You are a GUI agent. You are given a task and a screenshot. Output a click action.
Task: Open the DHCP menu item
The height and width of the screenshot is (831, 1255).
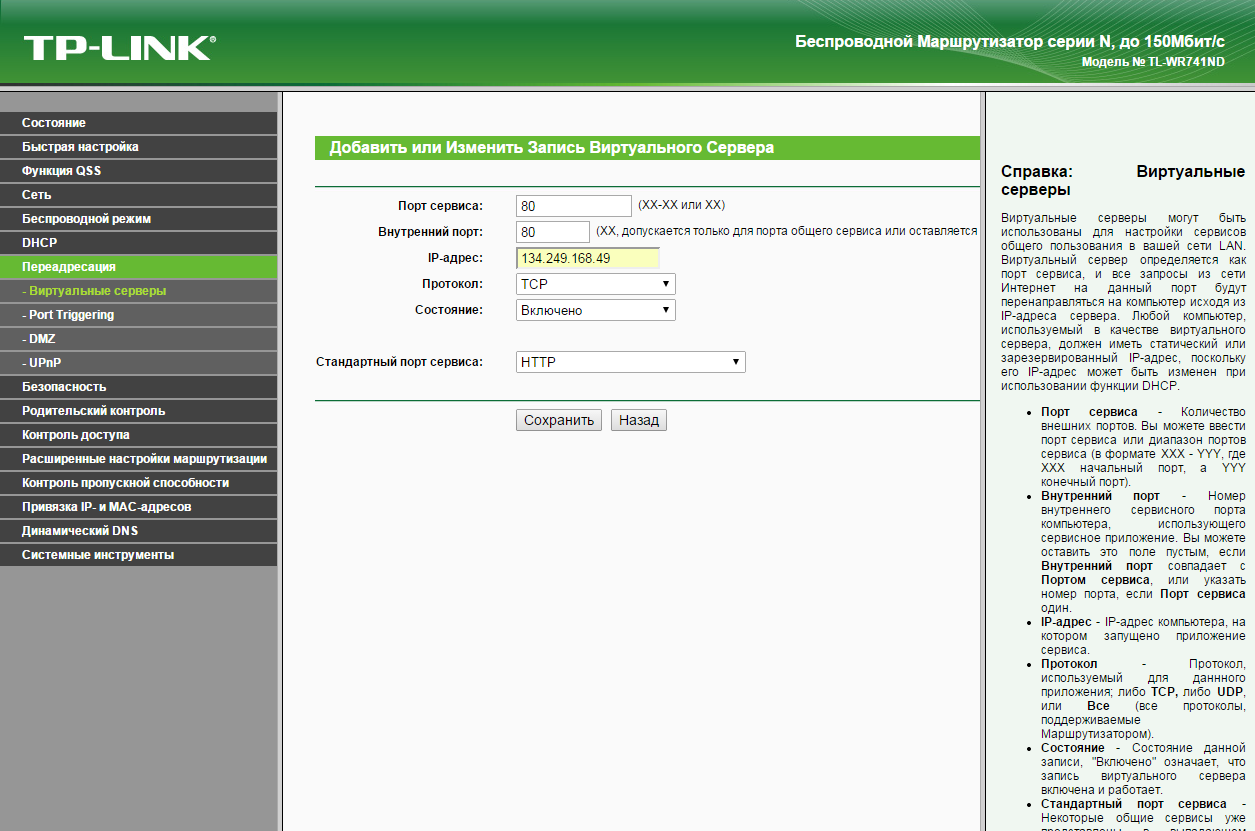pyautogui.click(x=139, y=243)
